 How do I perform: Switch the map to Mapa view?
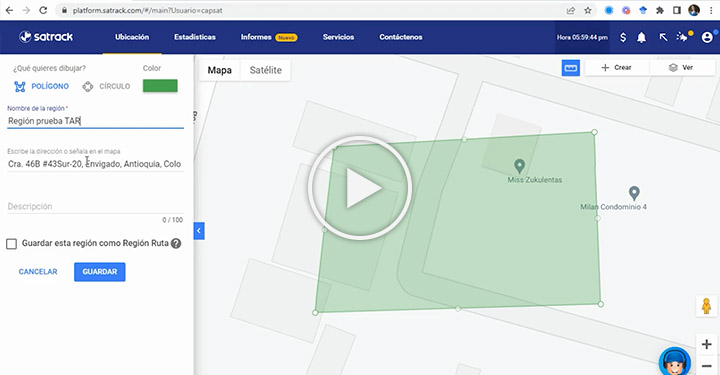point(219,70)
